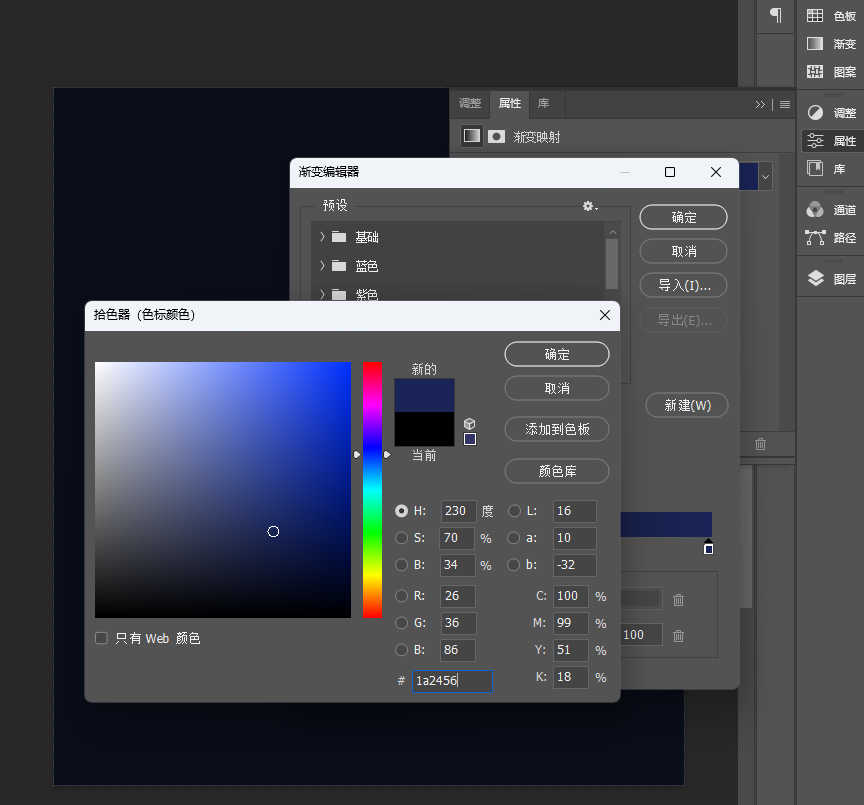Screen dimensions: 864x805
Task: Click the trash icon beside the 100 field
Action: coord(678,636)
